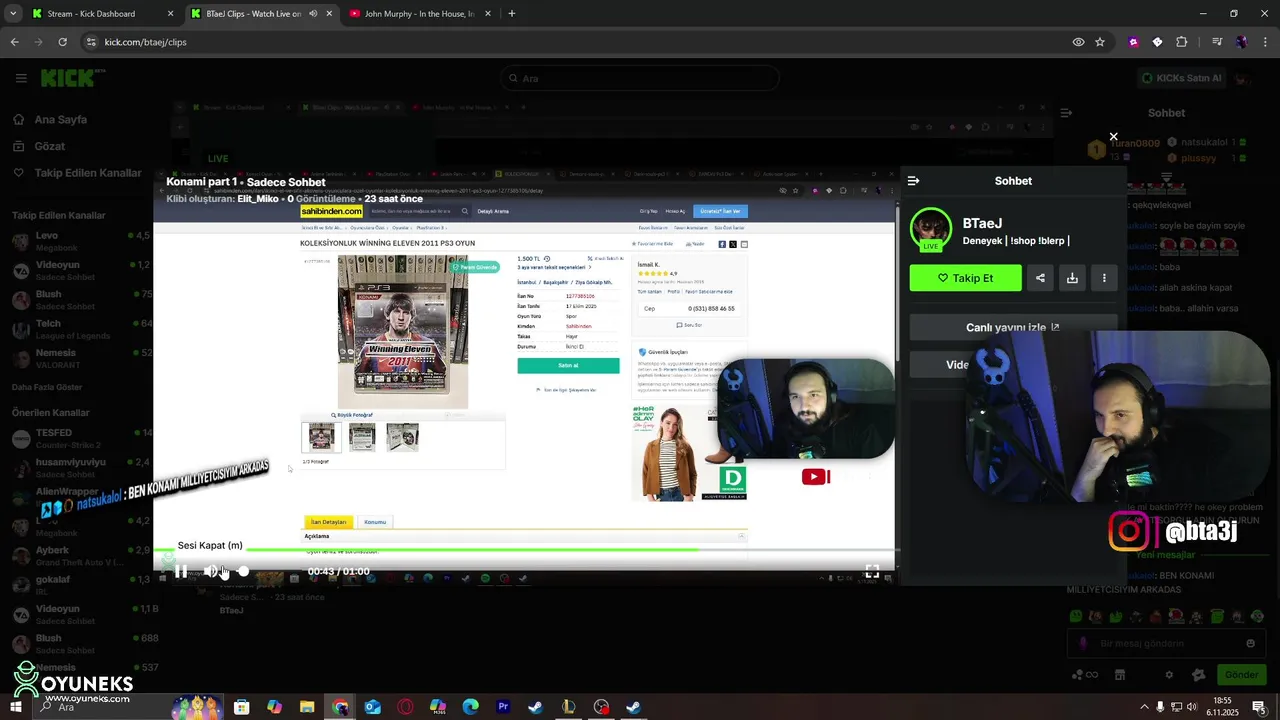Open the Ayberk Grand Theft Auto channel

[x=80, y=555]
